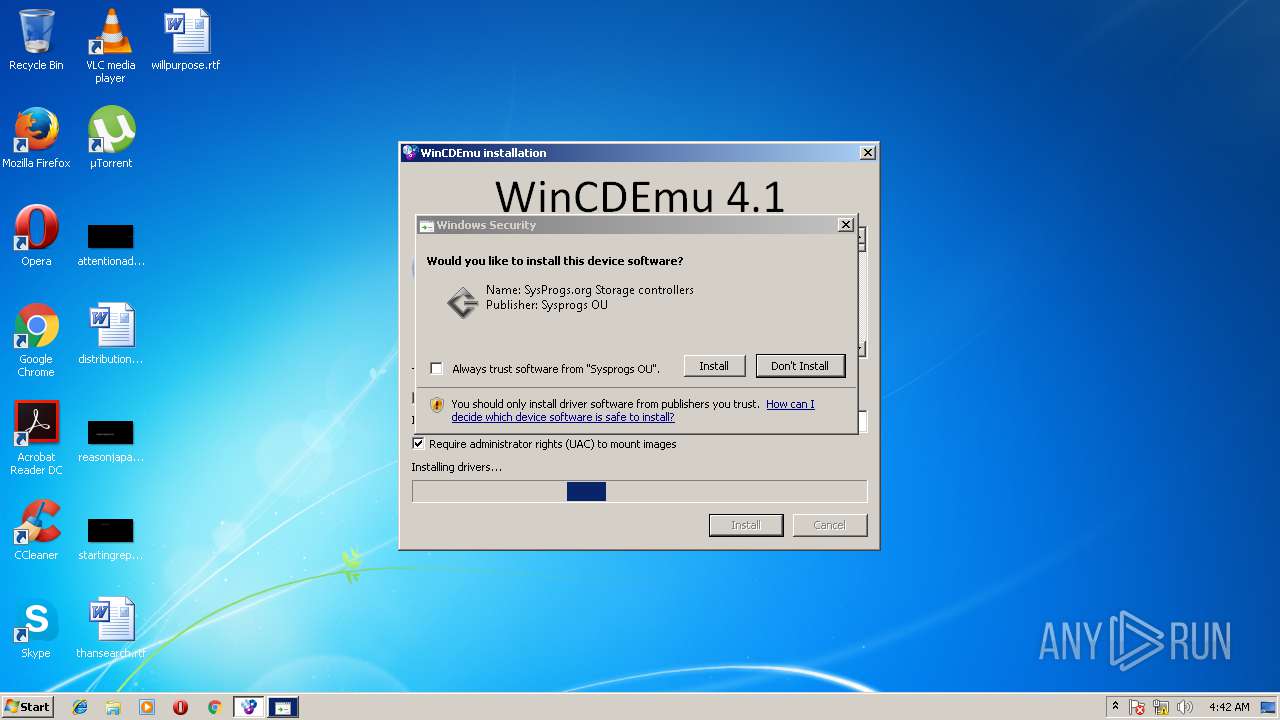Open Acrobat Reader DC shortcut
This screenshot has width=1280, height=720.
36,438
